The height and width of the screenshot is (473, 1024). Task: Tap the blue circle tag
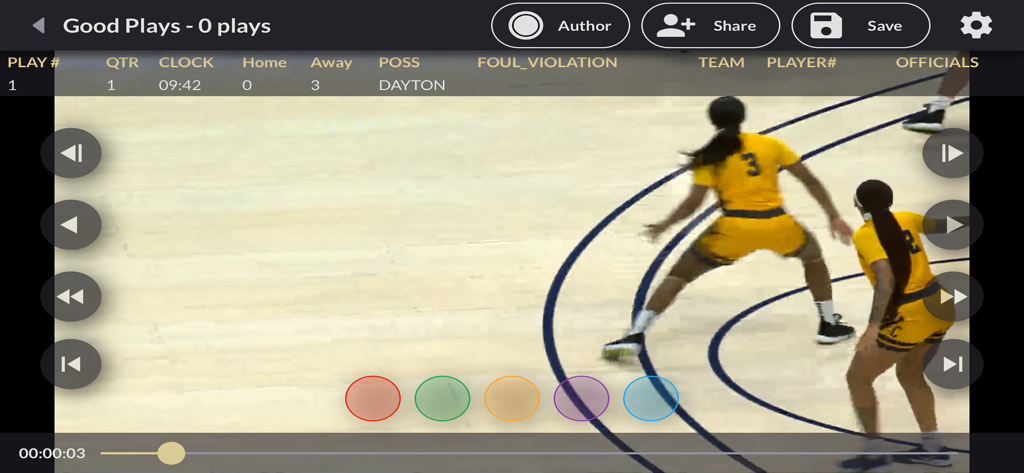click(651, 399)
